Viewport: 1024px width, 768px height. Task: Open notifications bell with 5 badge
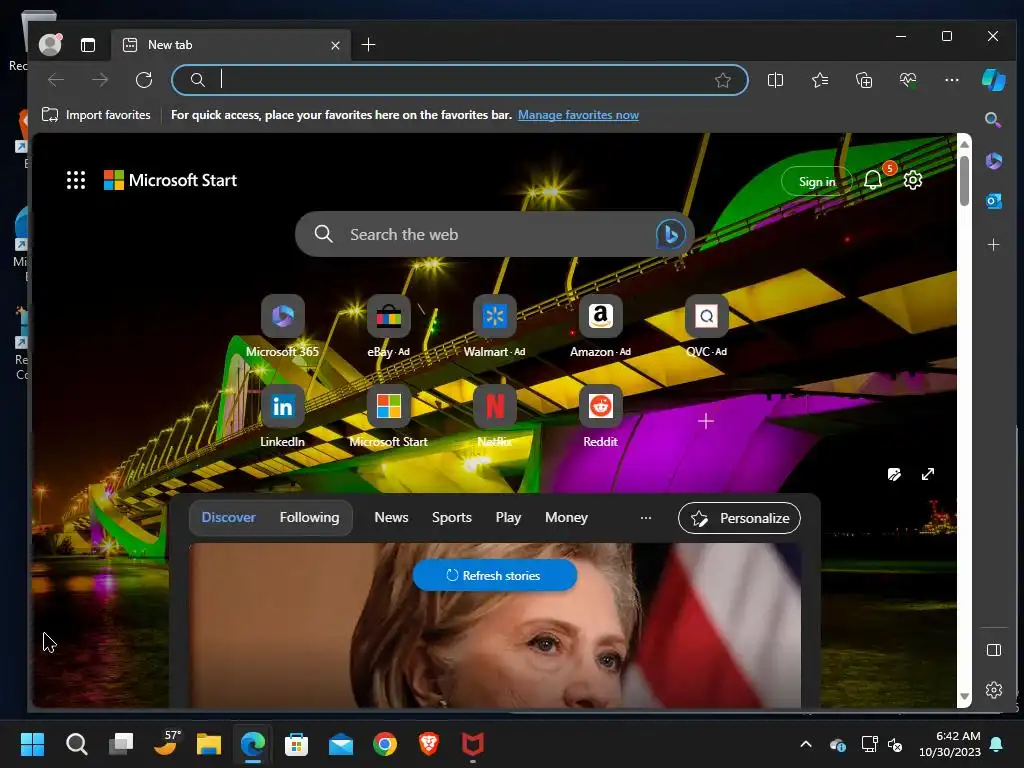click(873, 180)
